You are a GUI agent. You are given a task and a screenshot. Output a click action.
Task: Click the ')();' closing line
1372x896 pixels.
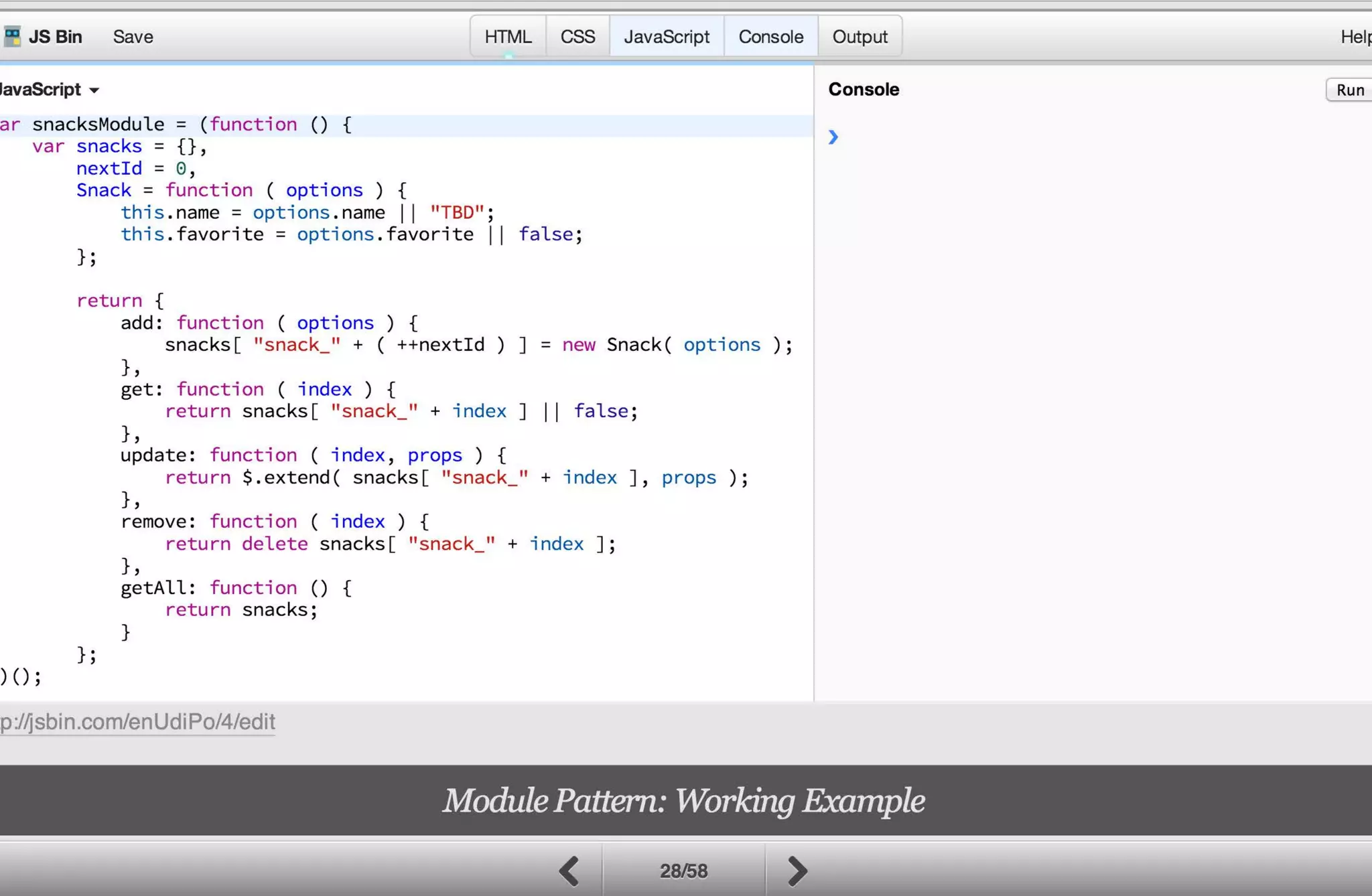pyautogui.click(x=20, y=676)
